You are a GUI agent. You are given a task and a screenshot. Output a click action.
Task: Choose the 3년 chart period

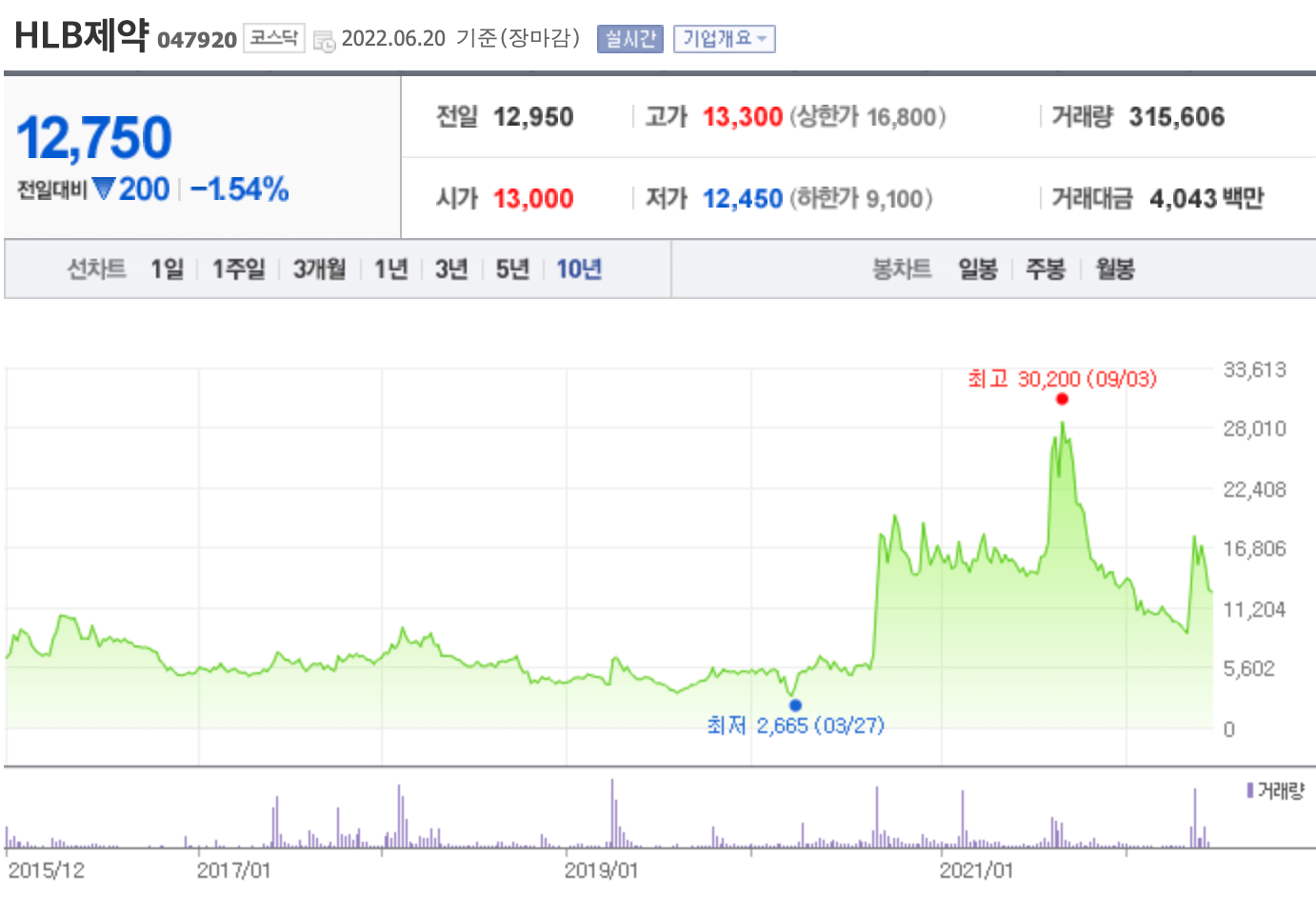(x=451, y=269)
